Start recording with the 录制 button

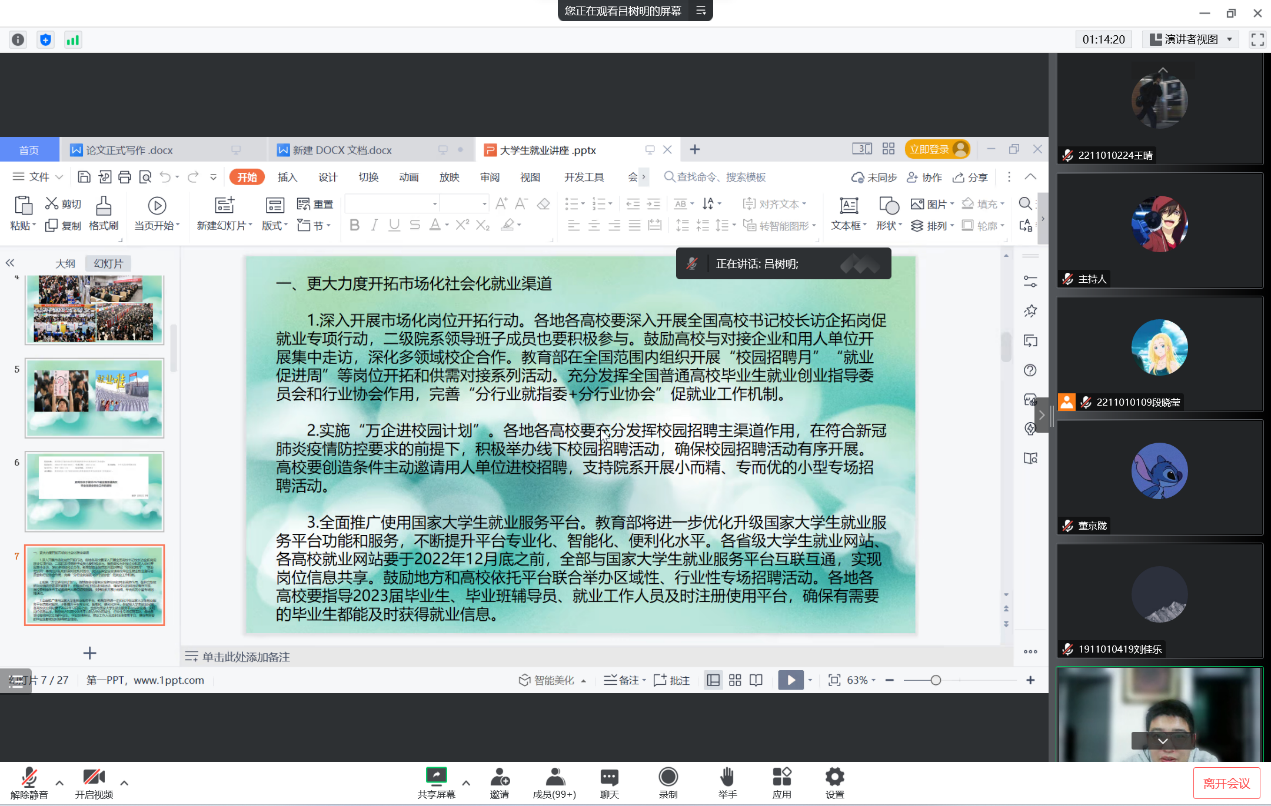[x=668, y=780]
